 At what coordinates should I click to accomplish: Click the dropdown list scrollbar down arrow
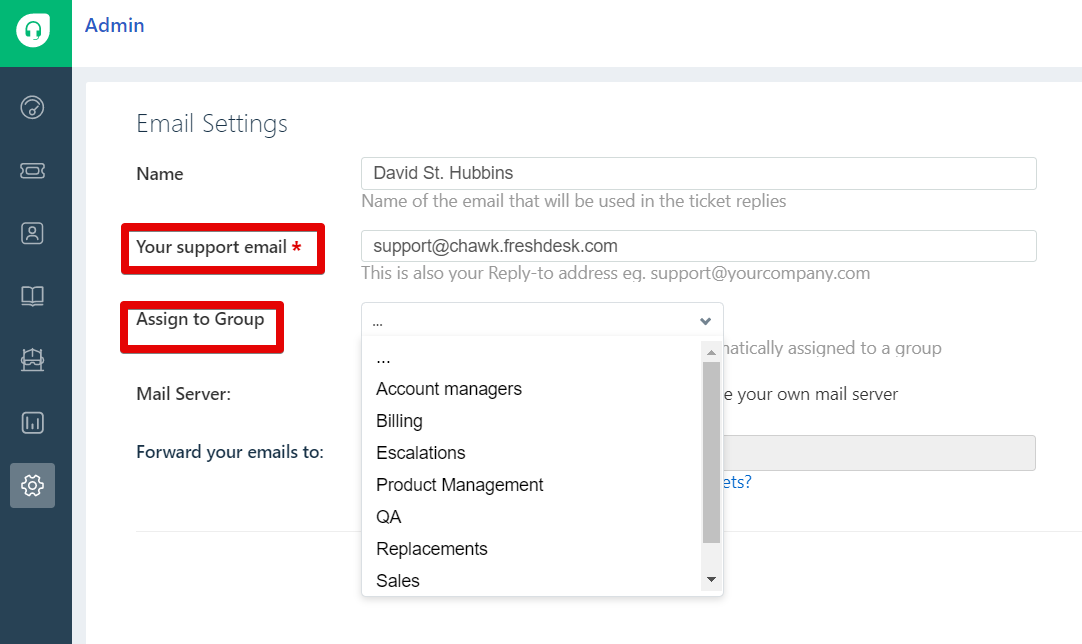711,580
